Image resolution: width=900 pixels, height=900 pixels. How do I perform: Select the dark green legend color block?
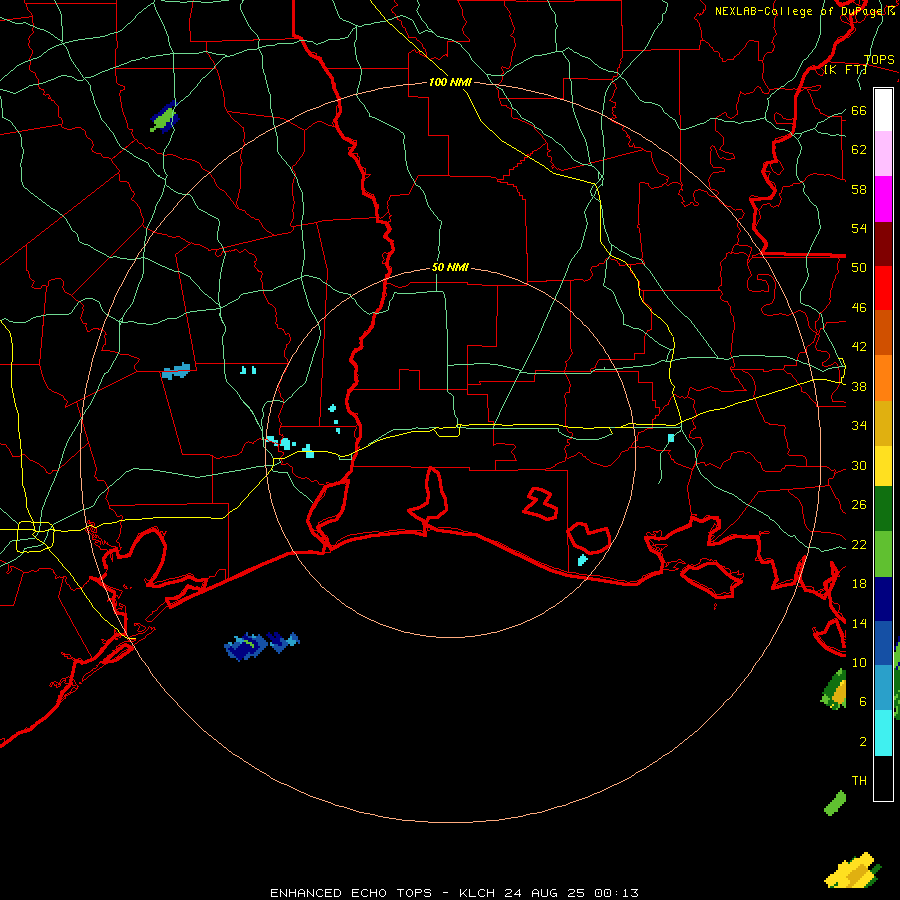(883, 509)
